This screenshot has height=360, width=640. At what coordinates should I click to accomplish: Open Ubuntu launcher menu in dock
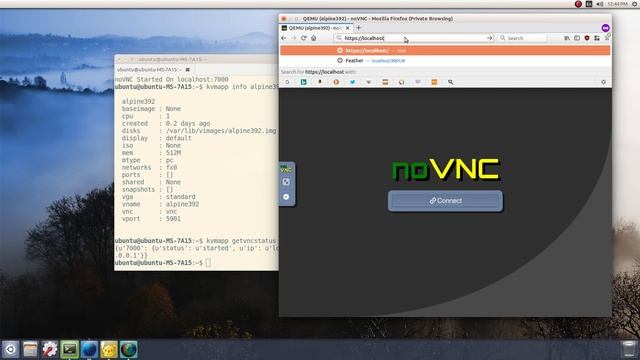(11, 349)
